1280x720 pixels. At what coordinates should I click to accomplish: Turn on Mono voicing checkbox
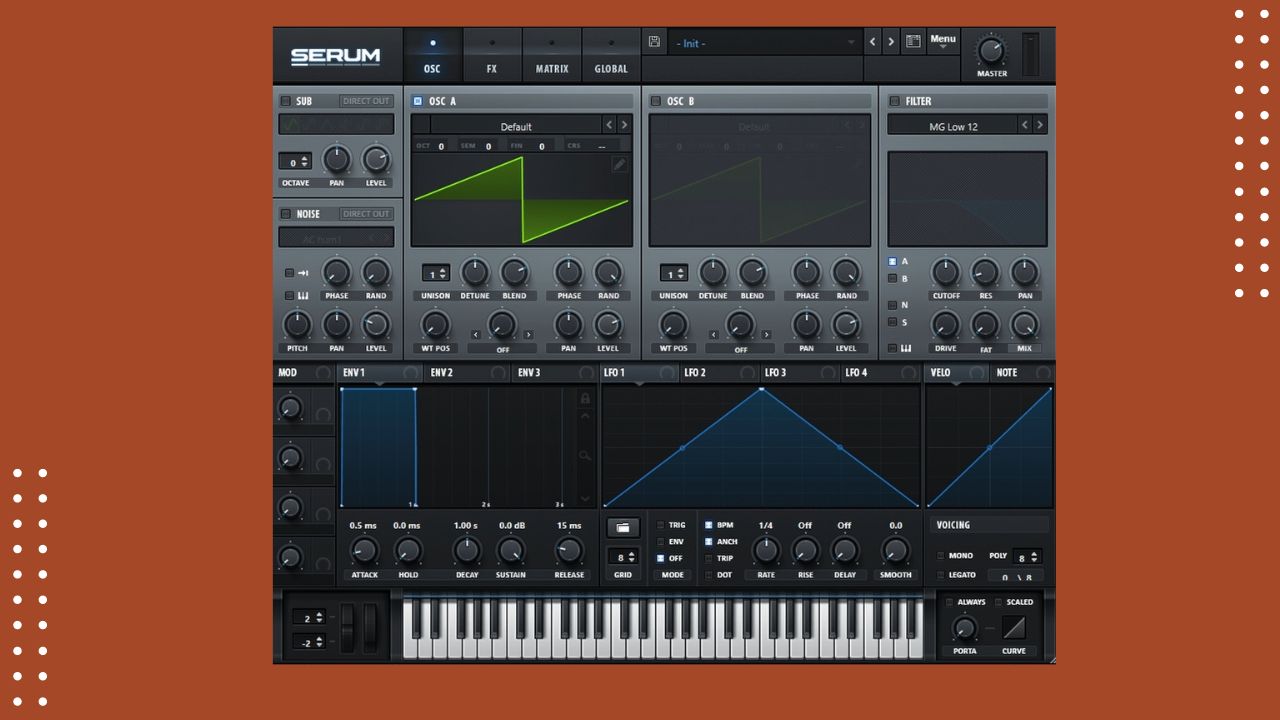pyautogui.click(x=940, y=556)
